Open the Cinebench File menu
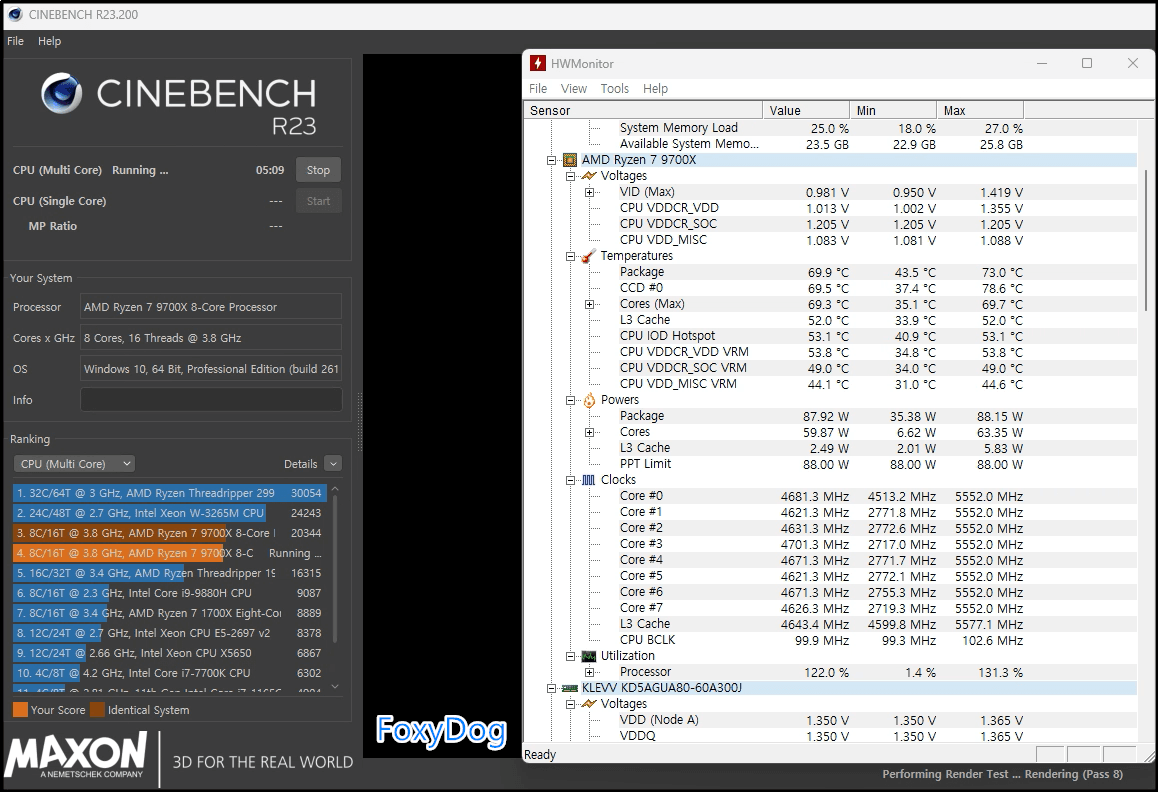Viewport: 1158px width, 792px height. click(x=16, y=41)
